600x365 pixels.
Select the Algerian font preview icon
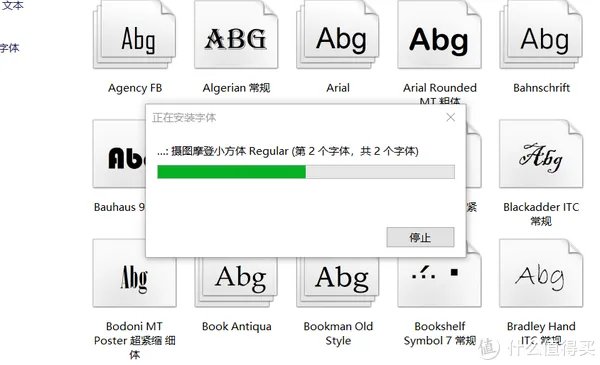(x=236, y=35)
